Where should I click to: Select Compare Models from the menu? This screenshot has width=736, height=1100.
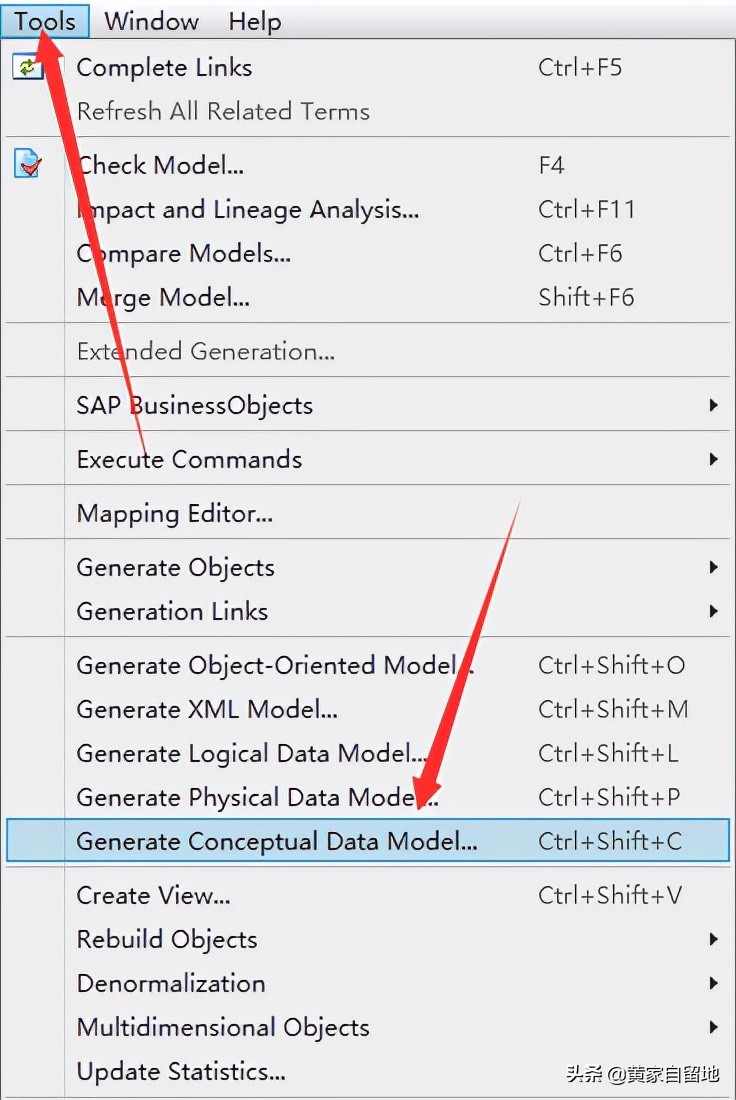(183, 253)
